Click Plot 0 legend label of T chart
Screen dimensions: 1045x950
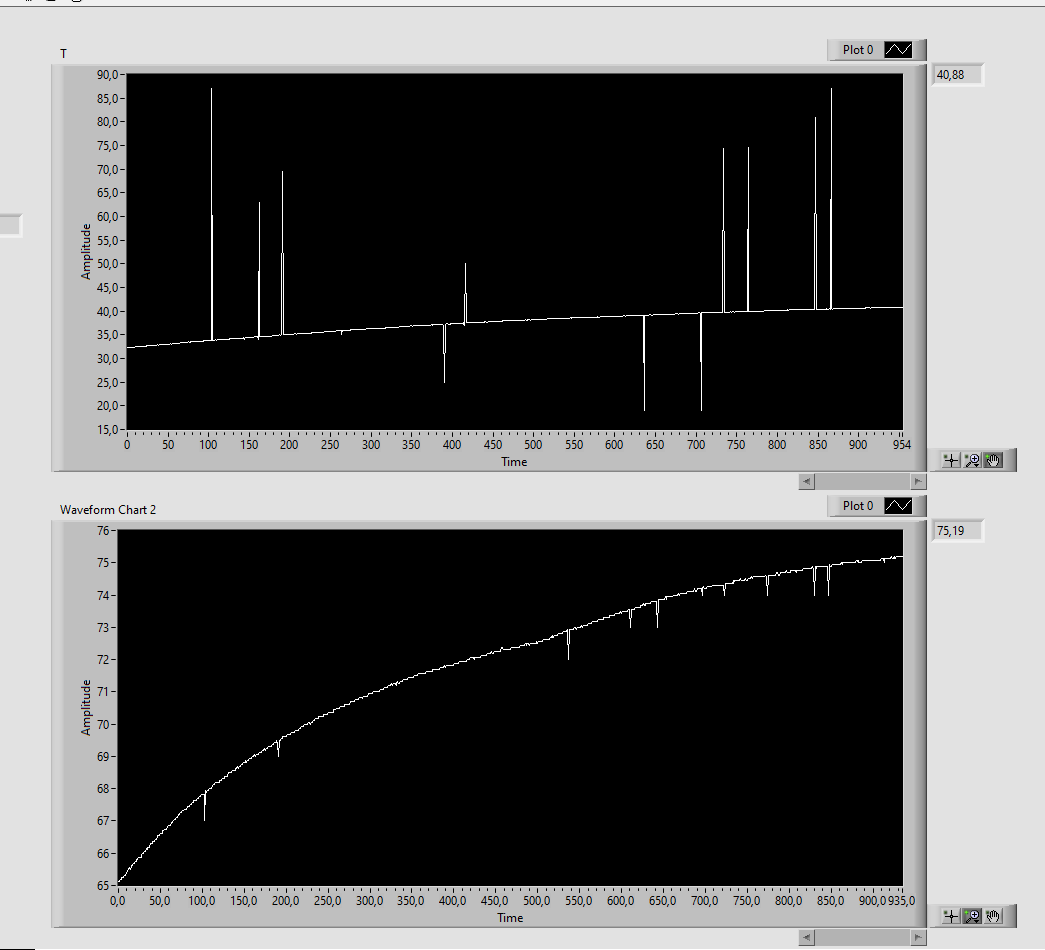click(x=857, y=50)
